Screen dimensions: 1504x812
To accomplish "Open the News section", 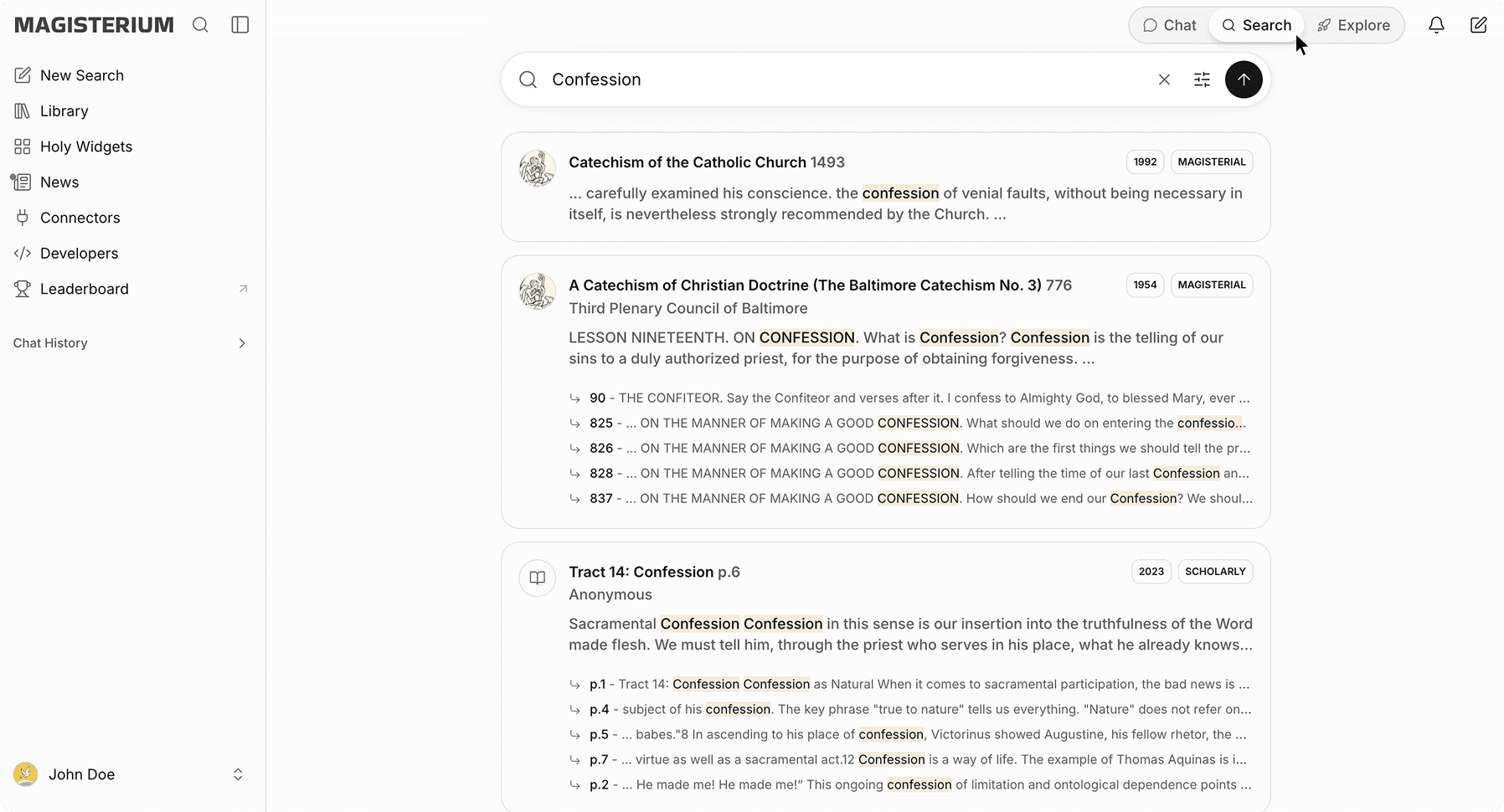I will click(x=46, y=182).
